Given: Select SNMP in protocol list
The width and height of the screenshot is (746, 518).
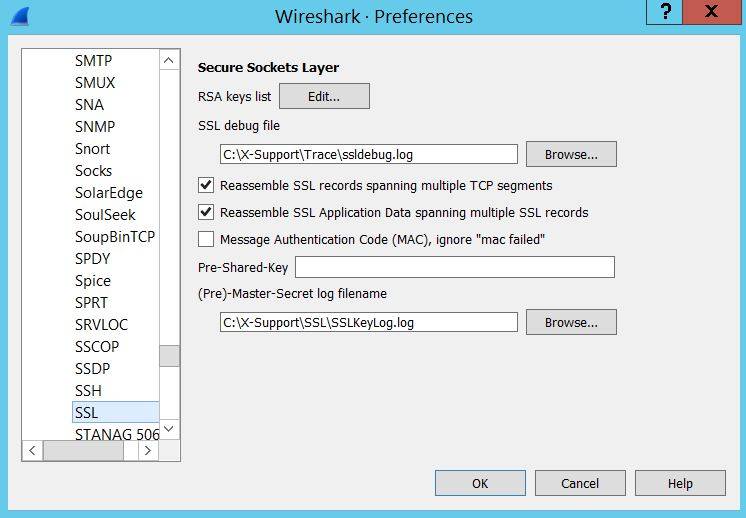Looking at the screenshot, I should 95,127.
